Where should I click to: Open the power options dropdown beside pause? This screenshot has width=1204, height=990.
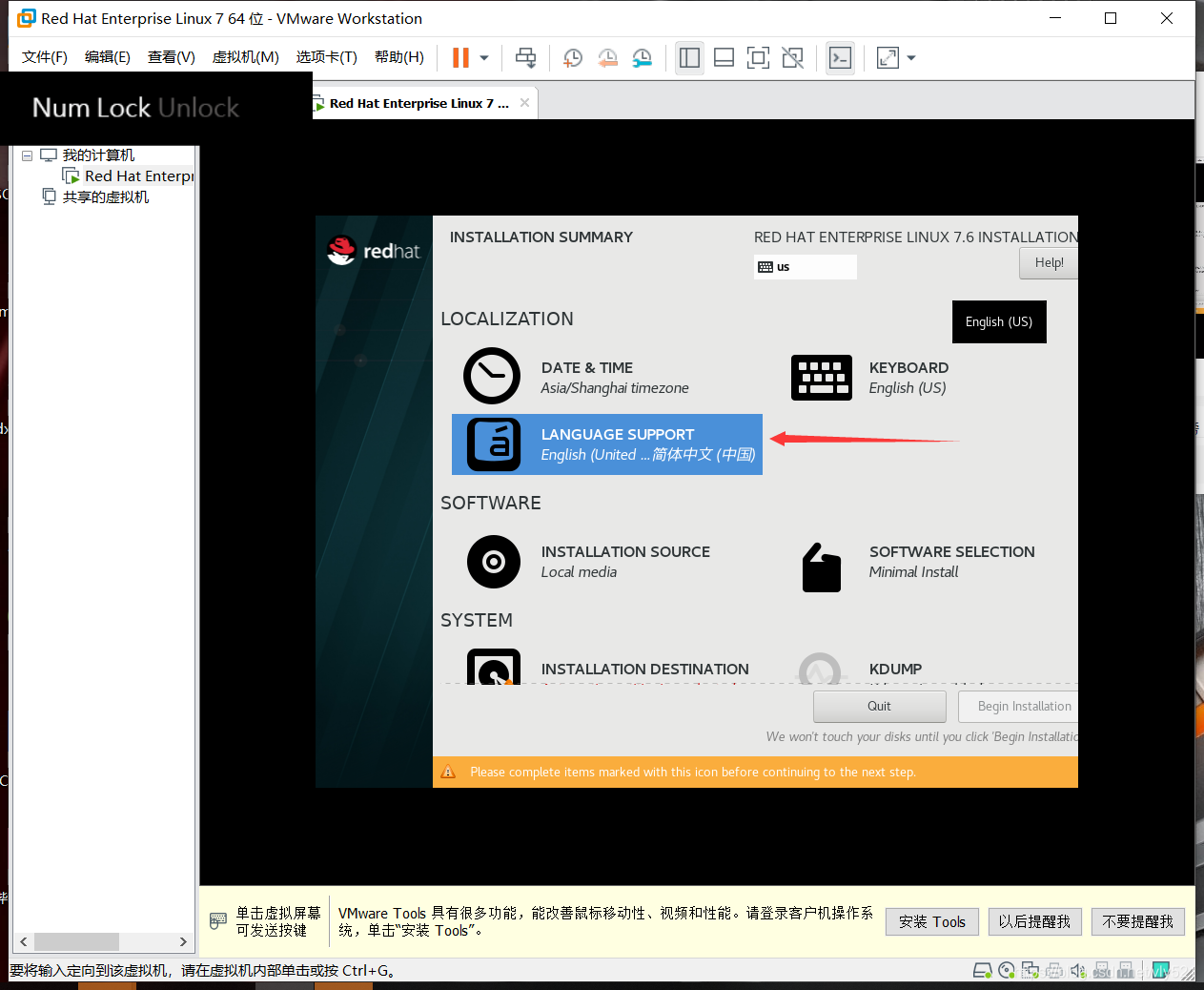pos(484,58)
